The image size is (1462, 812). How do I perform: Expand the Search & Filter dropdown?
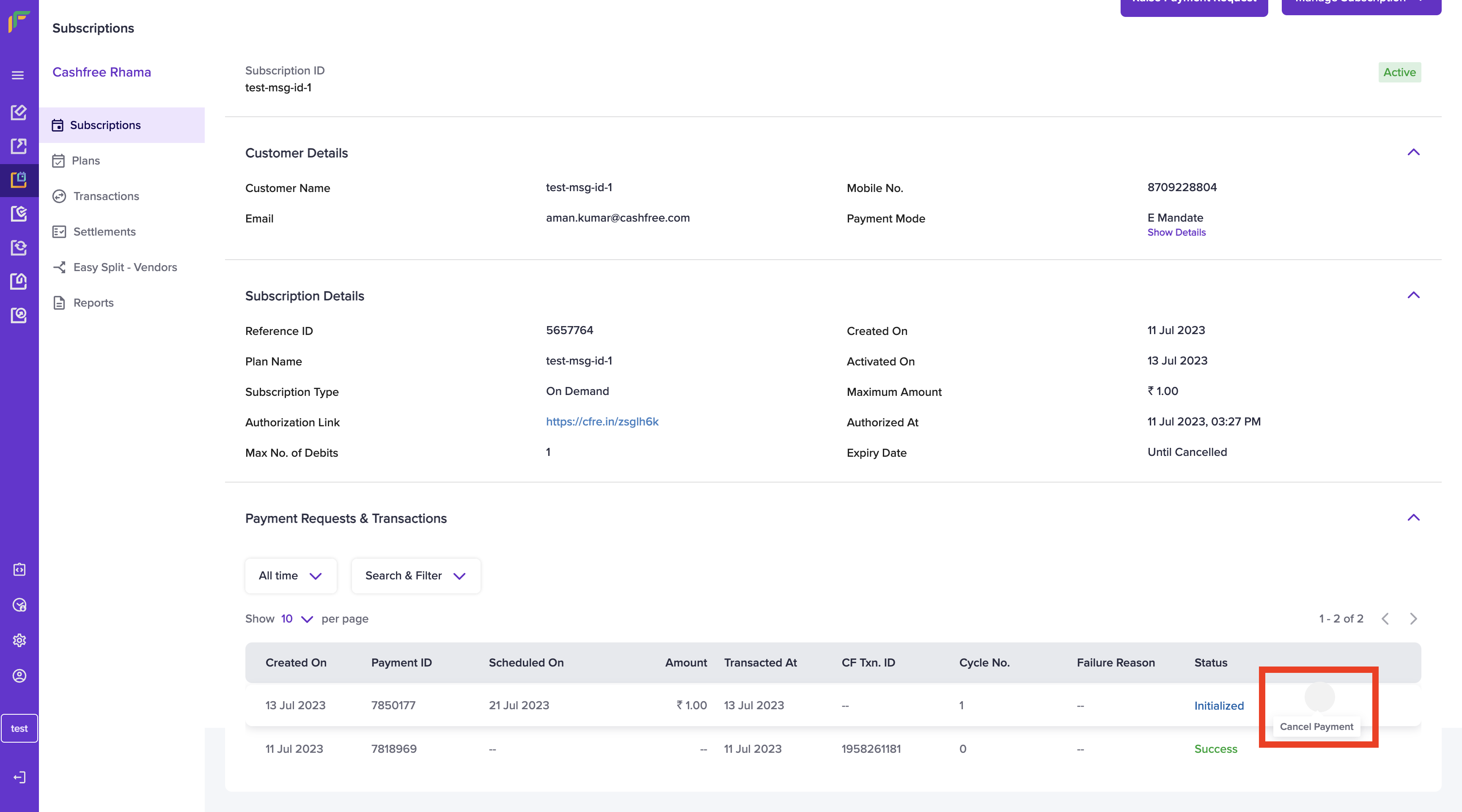click(415, 576)
